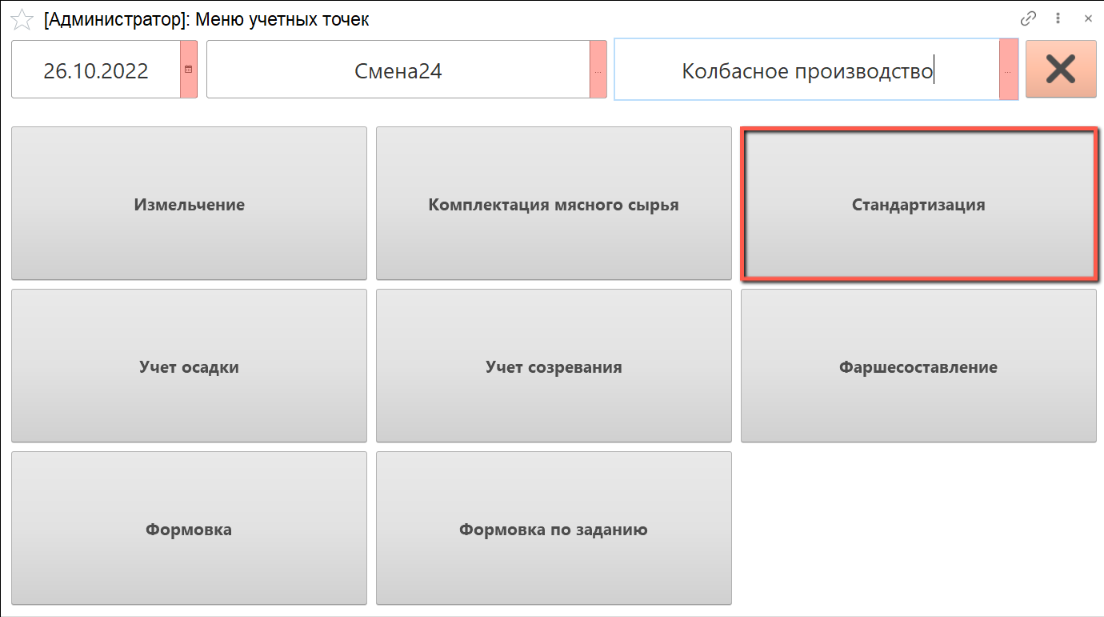Click the get link chain icon
1104x617 pixels.
pos(1028,18)
